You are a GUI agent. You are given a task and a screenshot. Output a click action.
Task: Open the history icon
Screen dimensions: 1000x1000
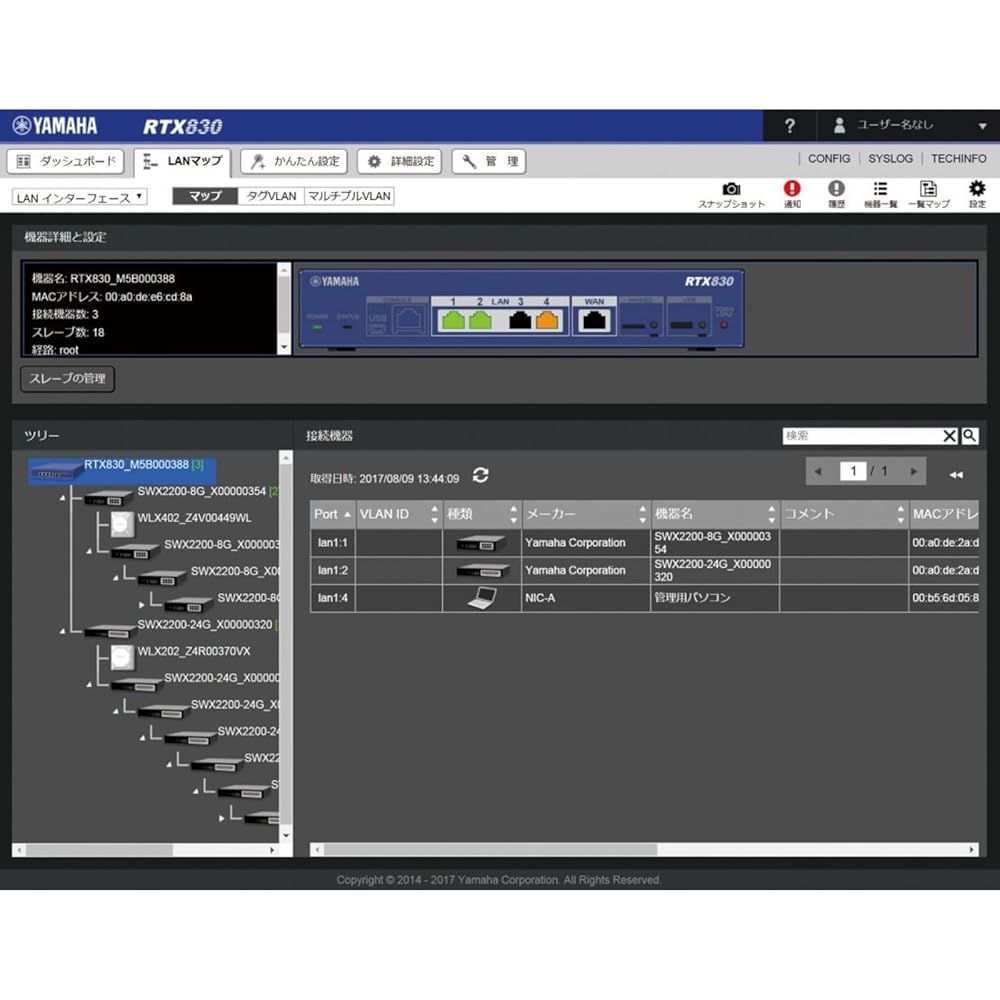(836, 189)
